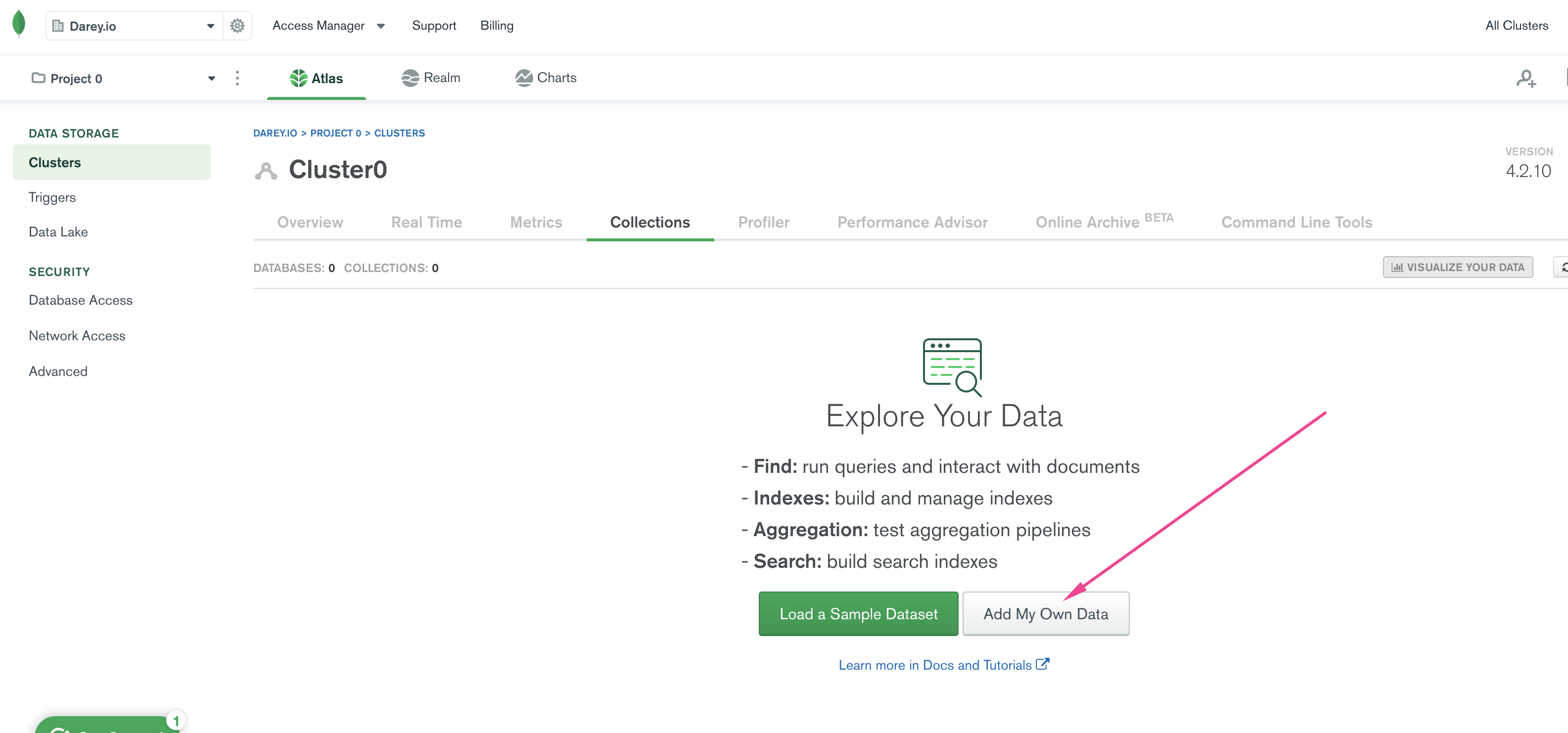Click the Add My Own Data button
1568x733 pixels.
(x=1045, y=614)
